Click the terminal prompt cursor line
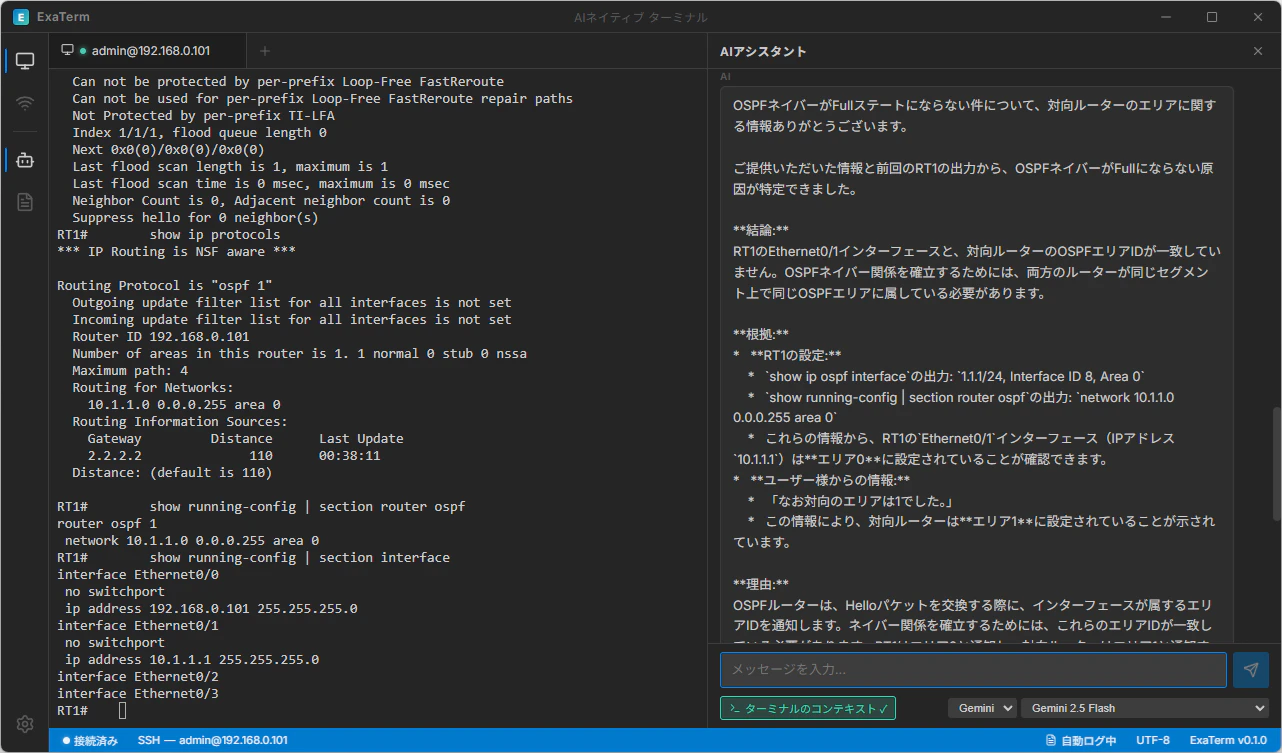The image size is (1282, 753). click(x=92, y=710)
